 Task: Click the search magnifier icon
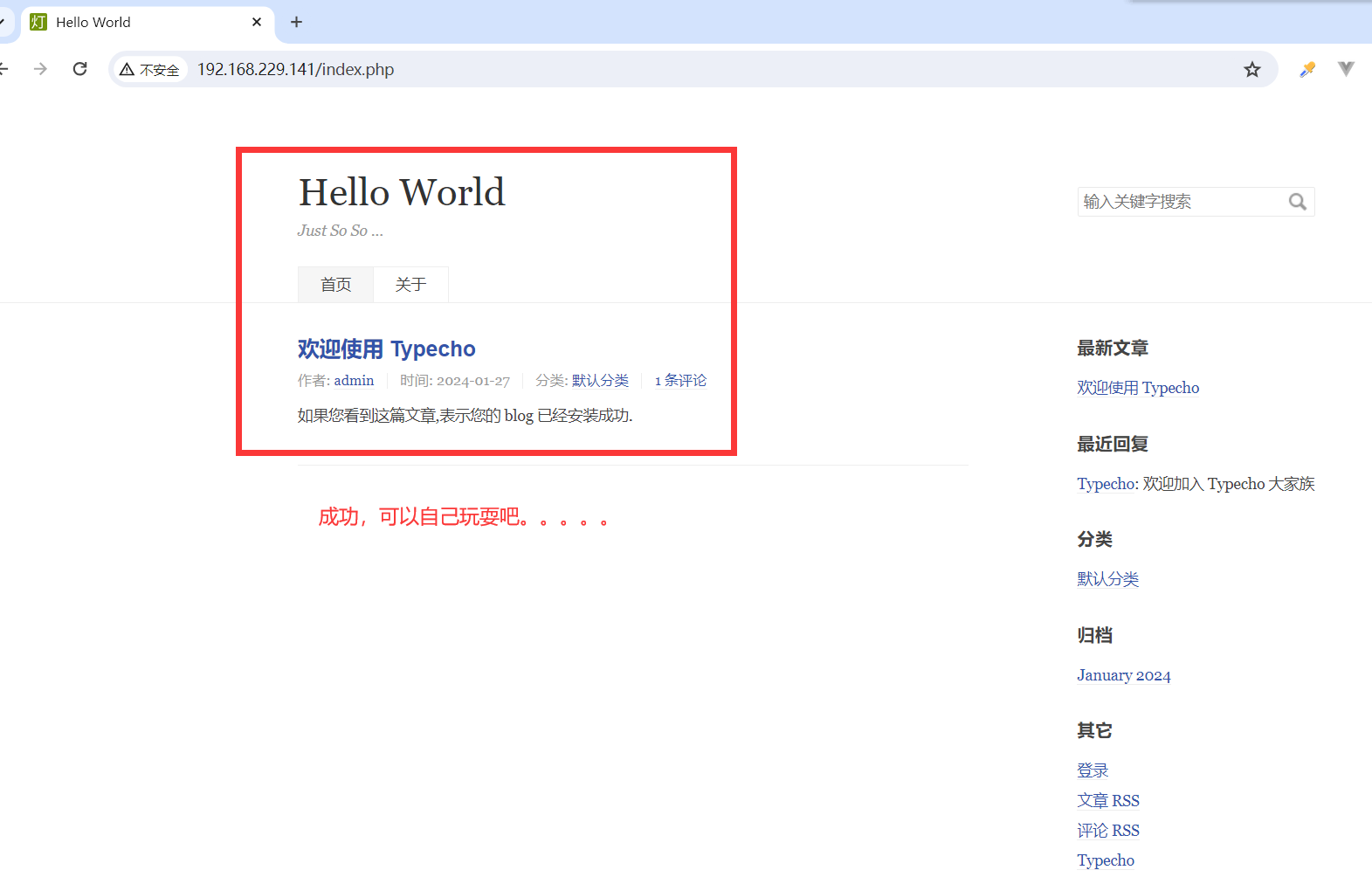(x=1298, y=202)
